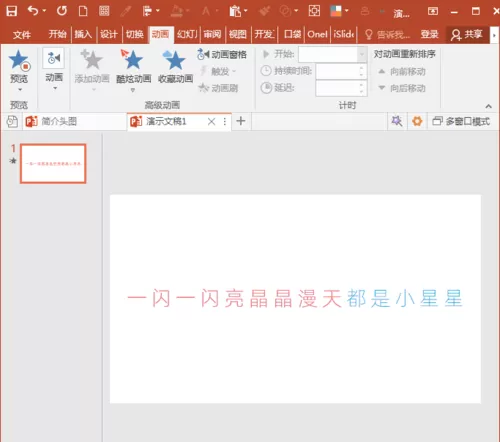
Task: Switch to the 简介头图 document tab
Action: [74, 121]
